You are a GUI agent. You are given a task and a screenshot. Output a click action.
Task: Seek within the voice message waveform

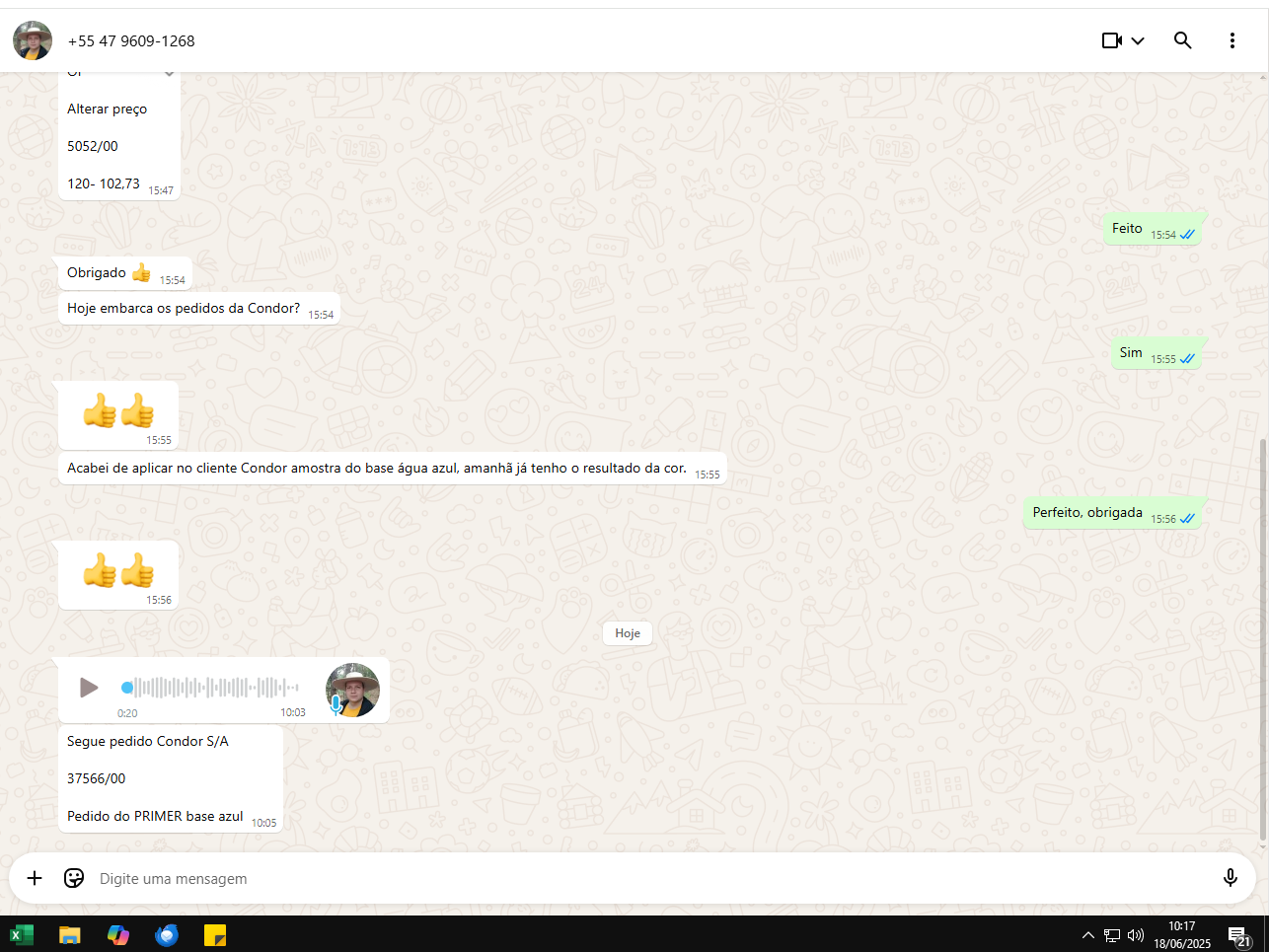(x=212, y=688)
